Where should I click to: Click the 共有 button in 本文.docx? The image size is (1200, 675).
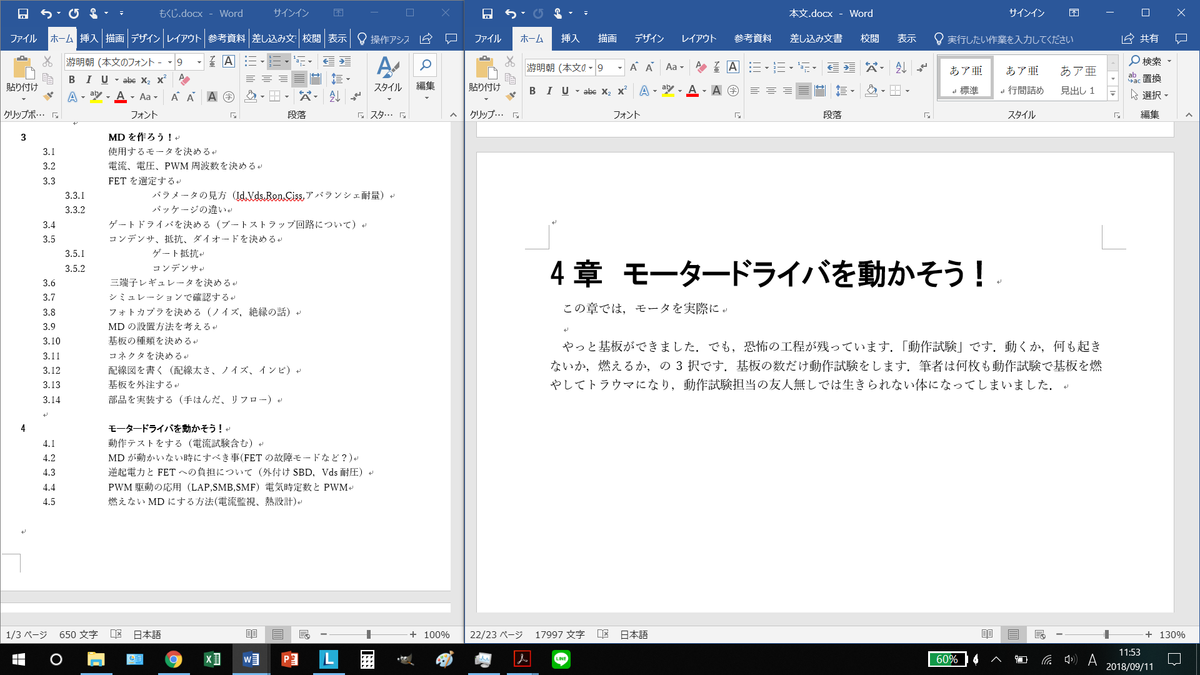pyautogui.click(x=1140, y=38)
